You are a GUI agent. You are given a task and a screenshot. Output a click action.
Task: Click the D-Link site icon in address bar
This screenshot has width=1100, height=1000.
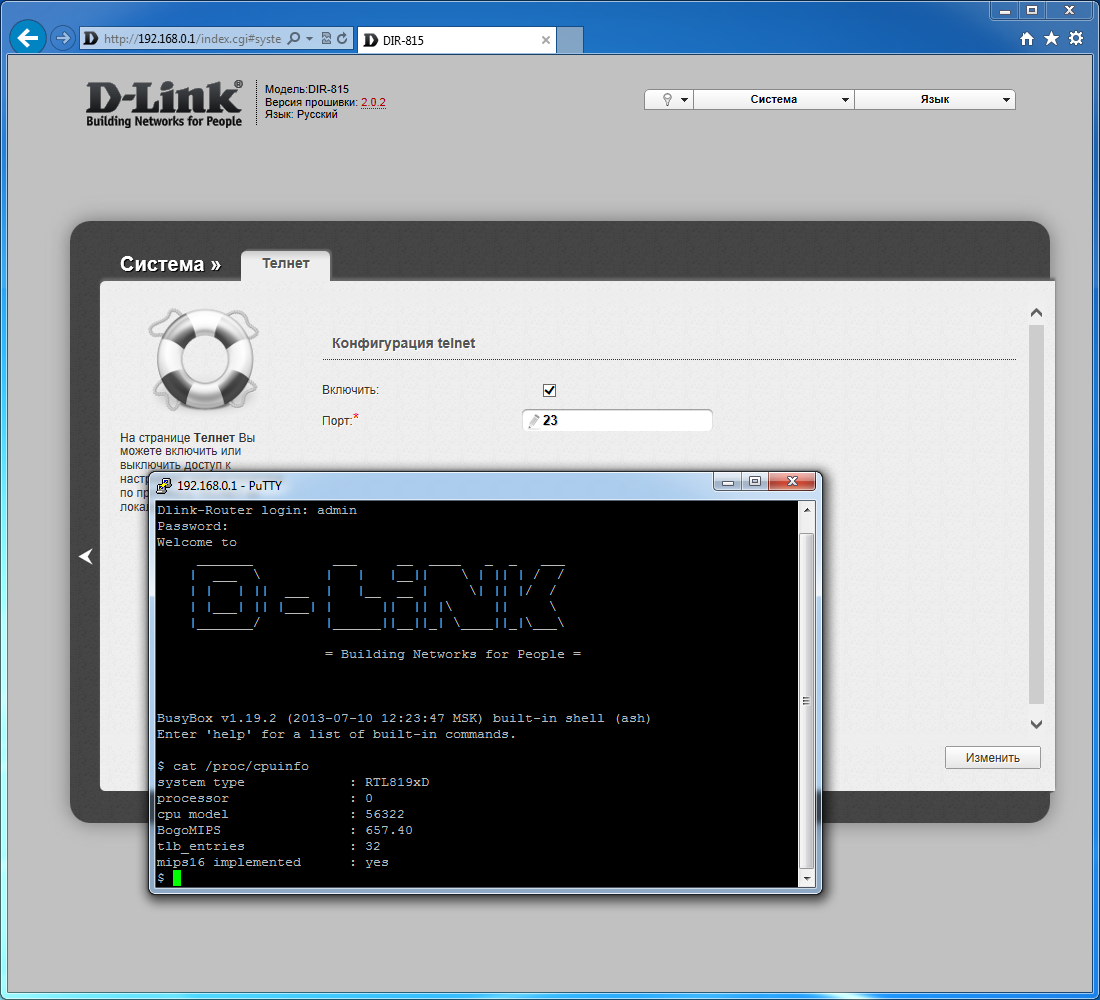coord(90,39)
